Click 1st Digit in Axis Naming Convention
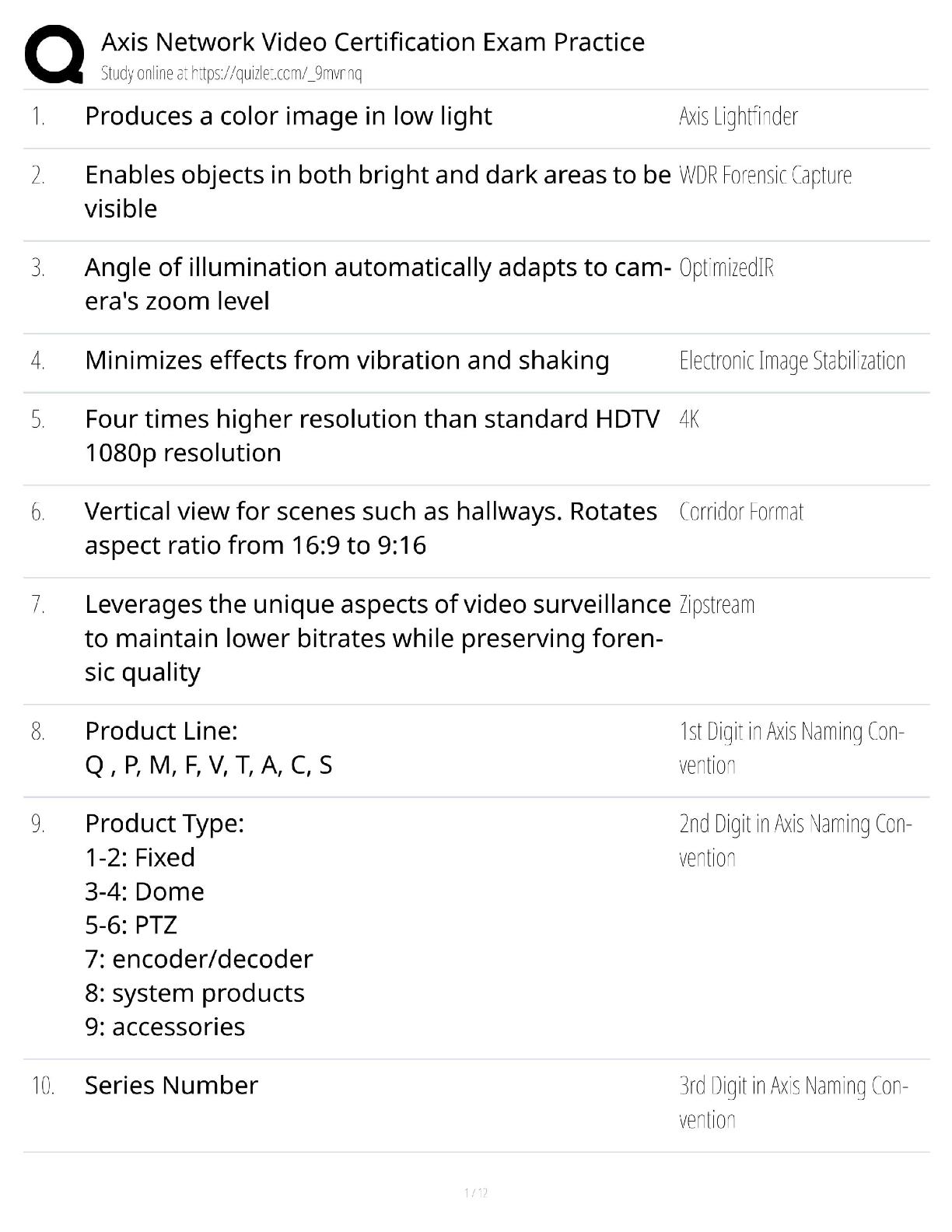Viewport: 952px width, 1232px height. (x=791, y=748)
